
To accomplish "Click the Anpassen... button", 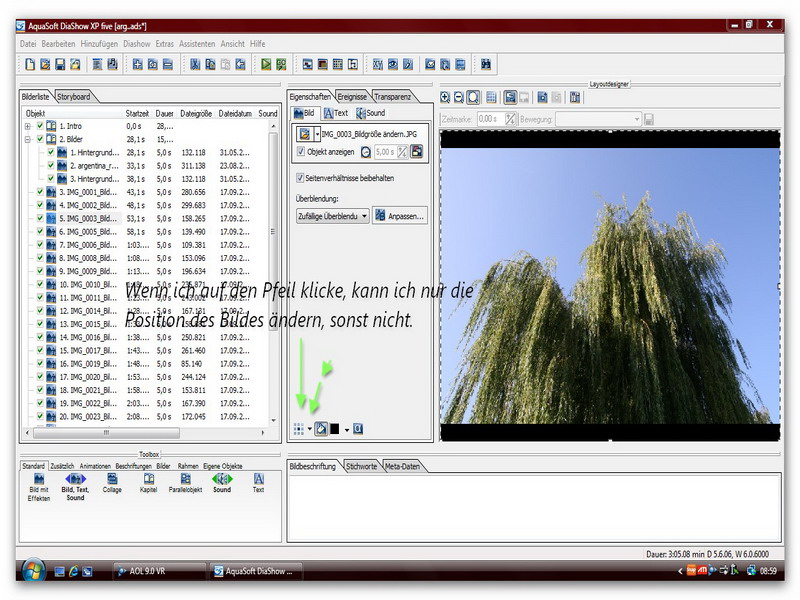I will coord(400,215).
